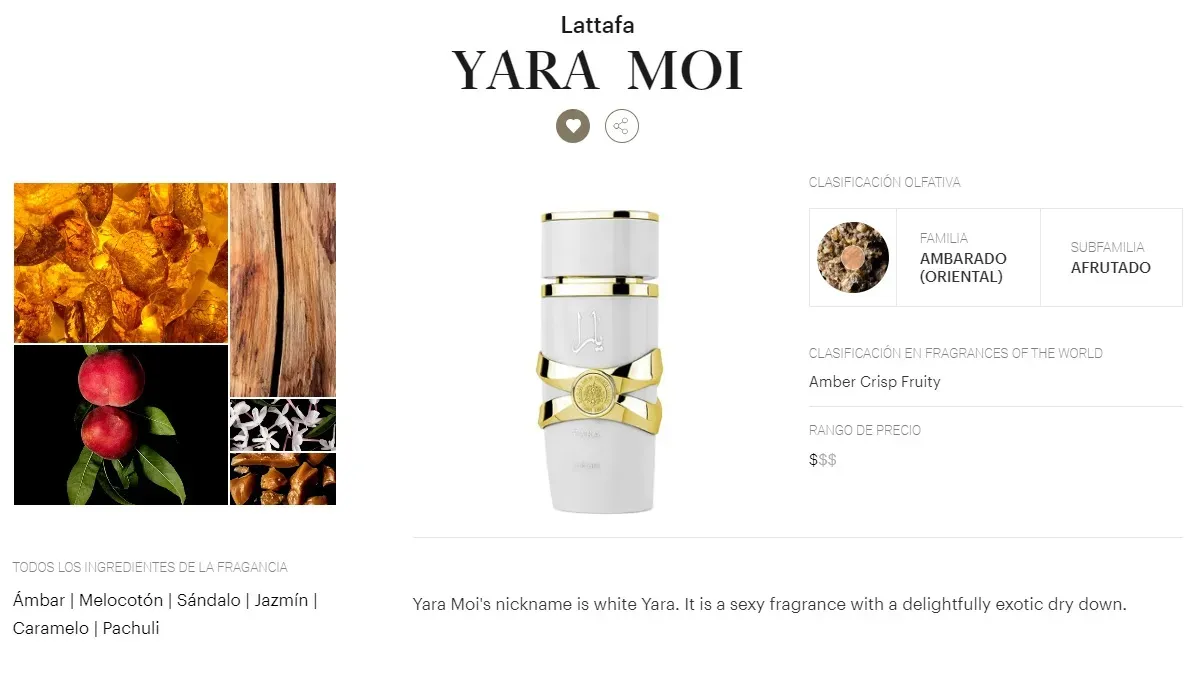Image resolution: width=1196 pixels, height=681 pixels.
Task: Click the white jasmine flowers photo
Action: [x=283, y=425]
